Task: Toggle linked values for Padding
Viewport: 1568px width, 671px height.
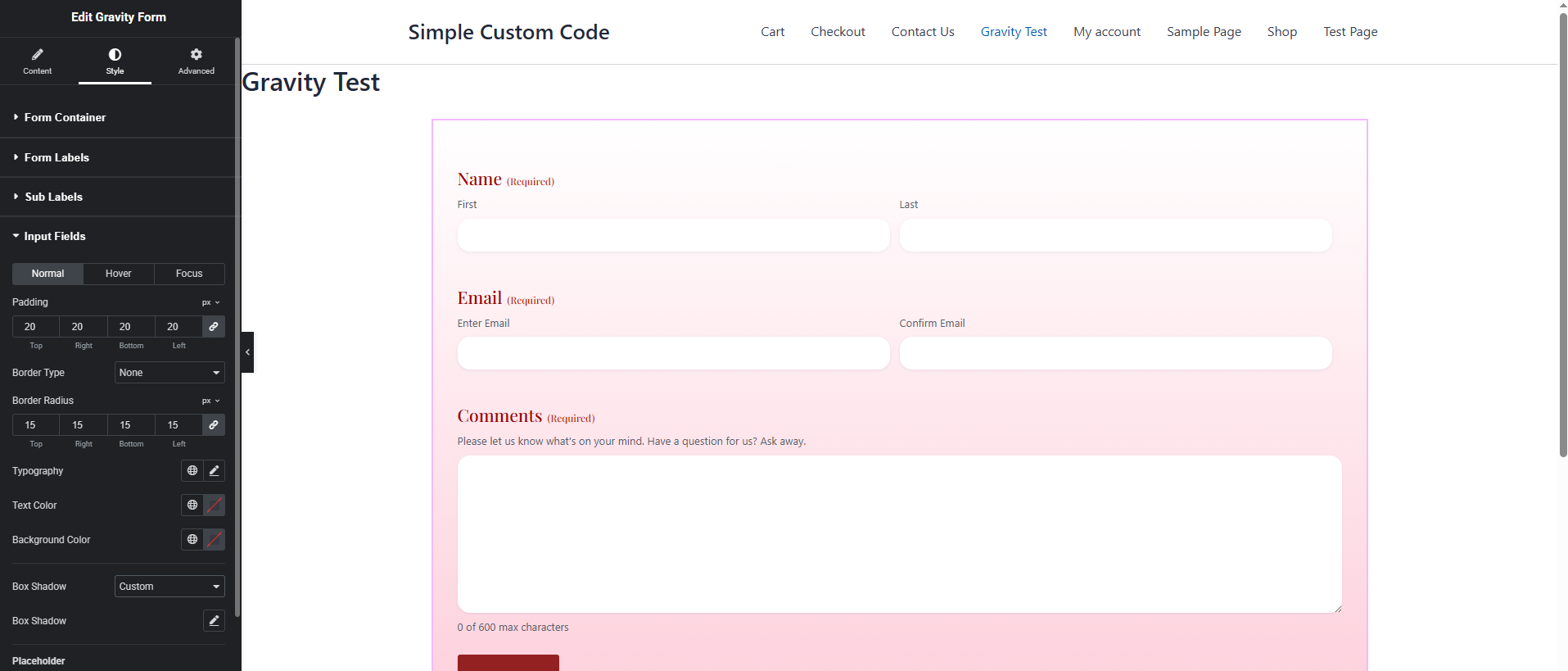Action: click(213, 327)
